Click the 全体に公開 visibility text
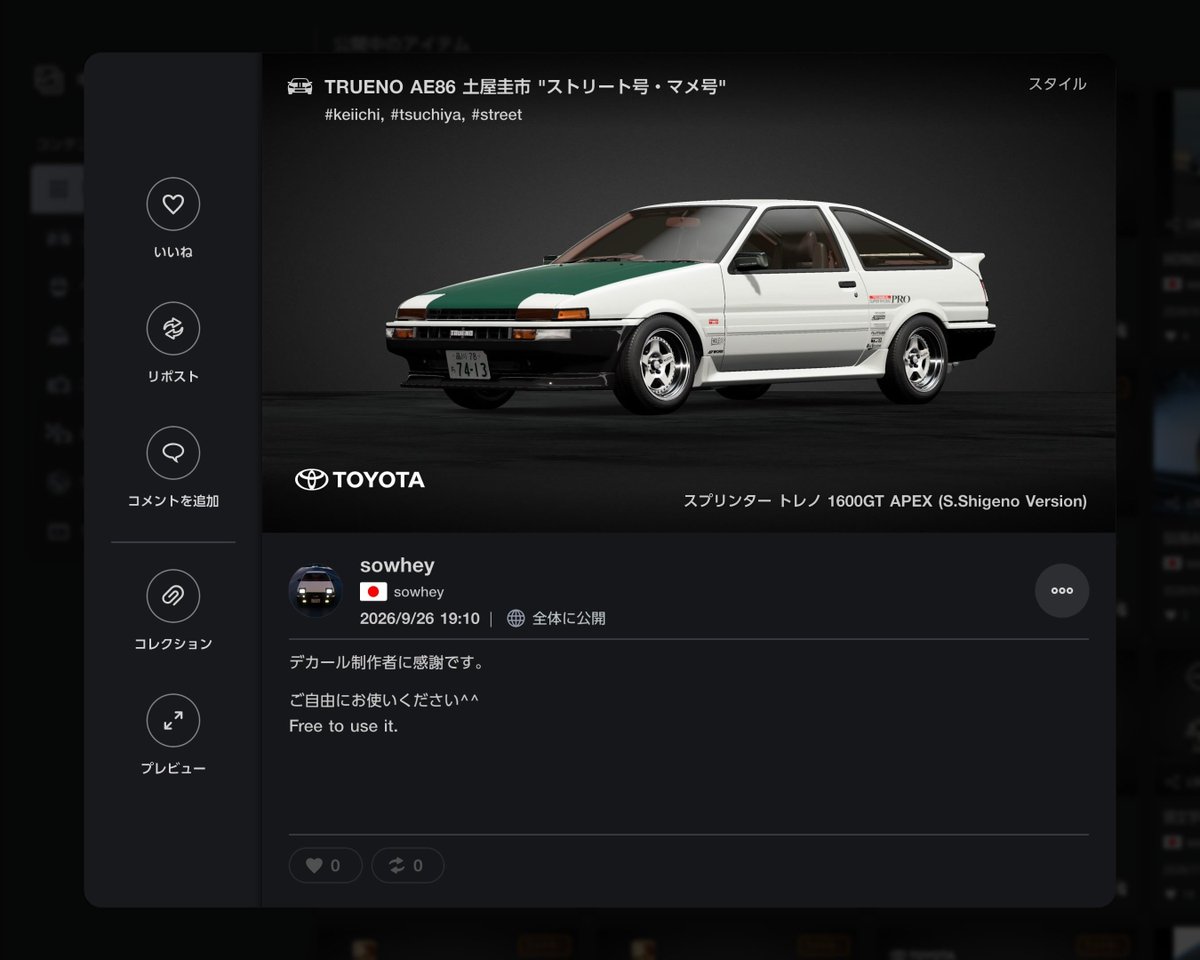Image resolution: width=1200 pixels, height=960 pixels. (568, 618)
